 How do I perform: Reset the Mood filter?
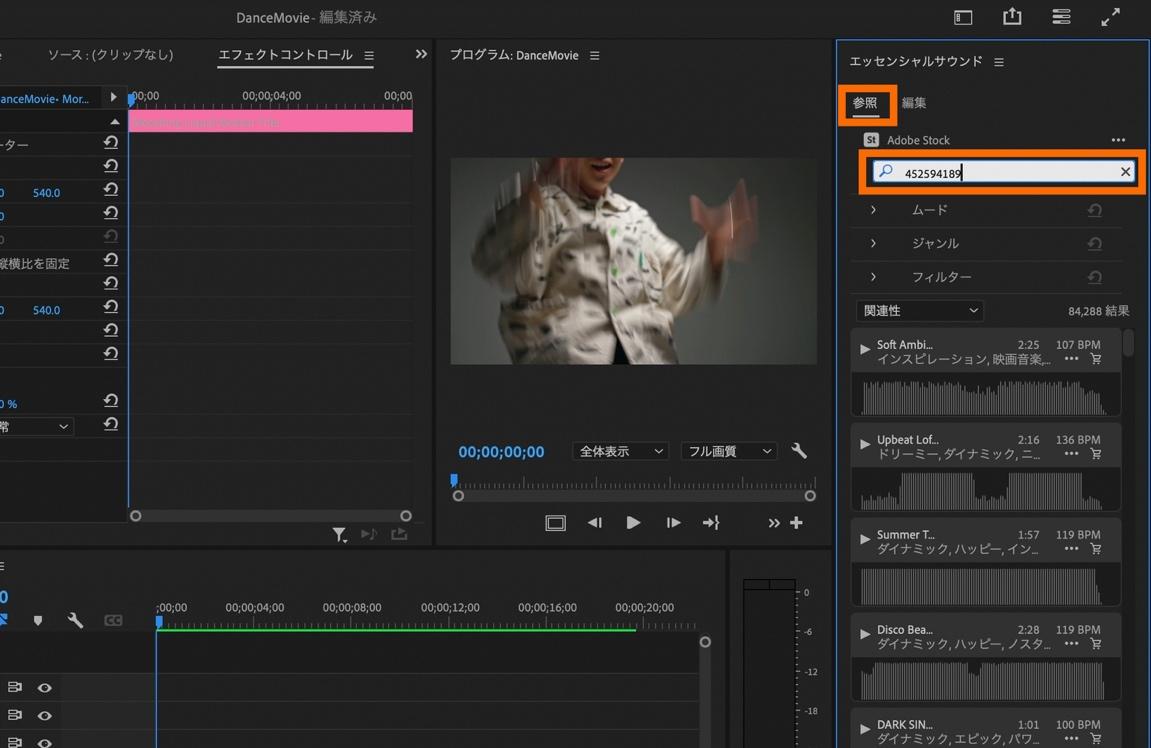(x=1094, y=211)
